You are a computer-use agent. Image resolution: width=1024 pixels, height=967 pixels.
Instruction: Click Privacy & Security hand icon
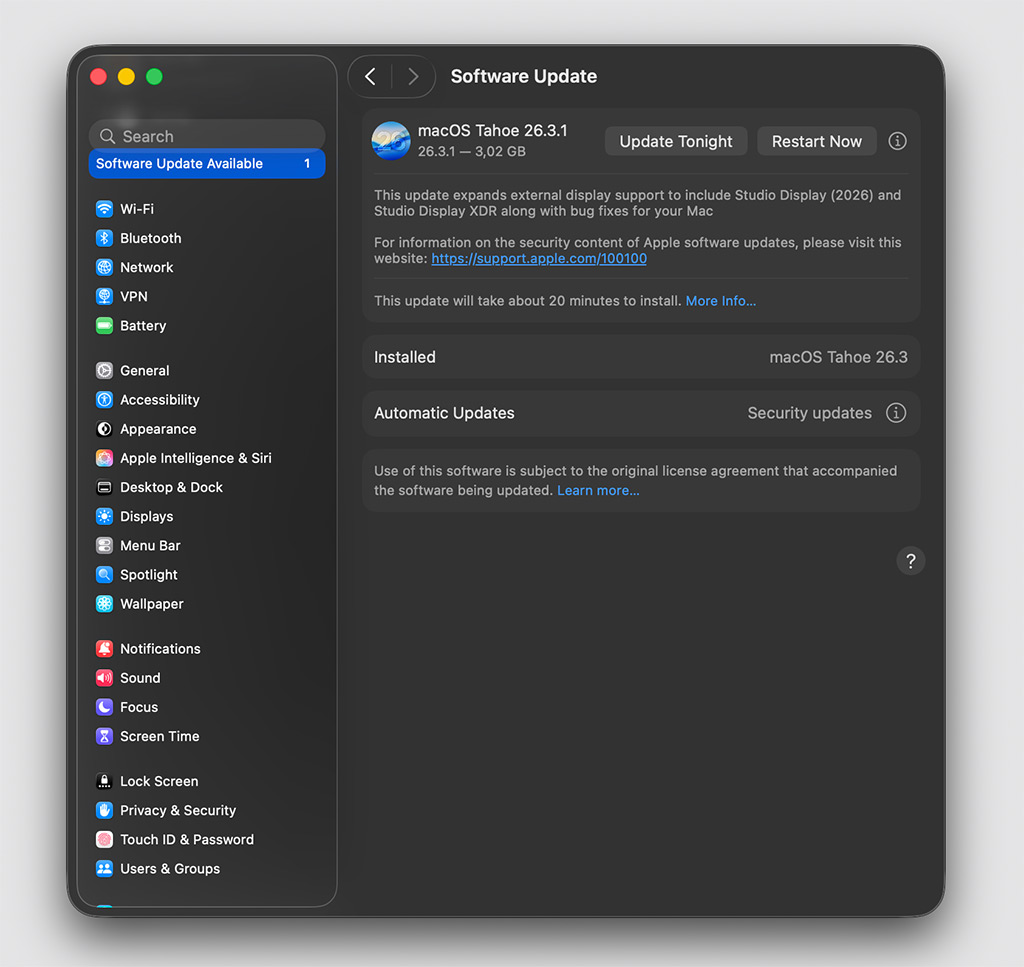point(104,810)
